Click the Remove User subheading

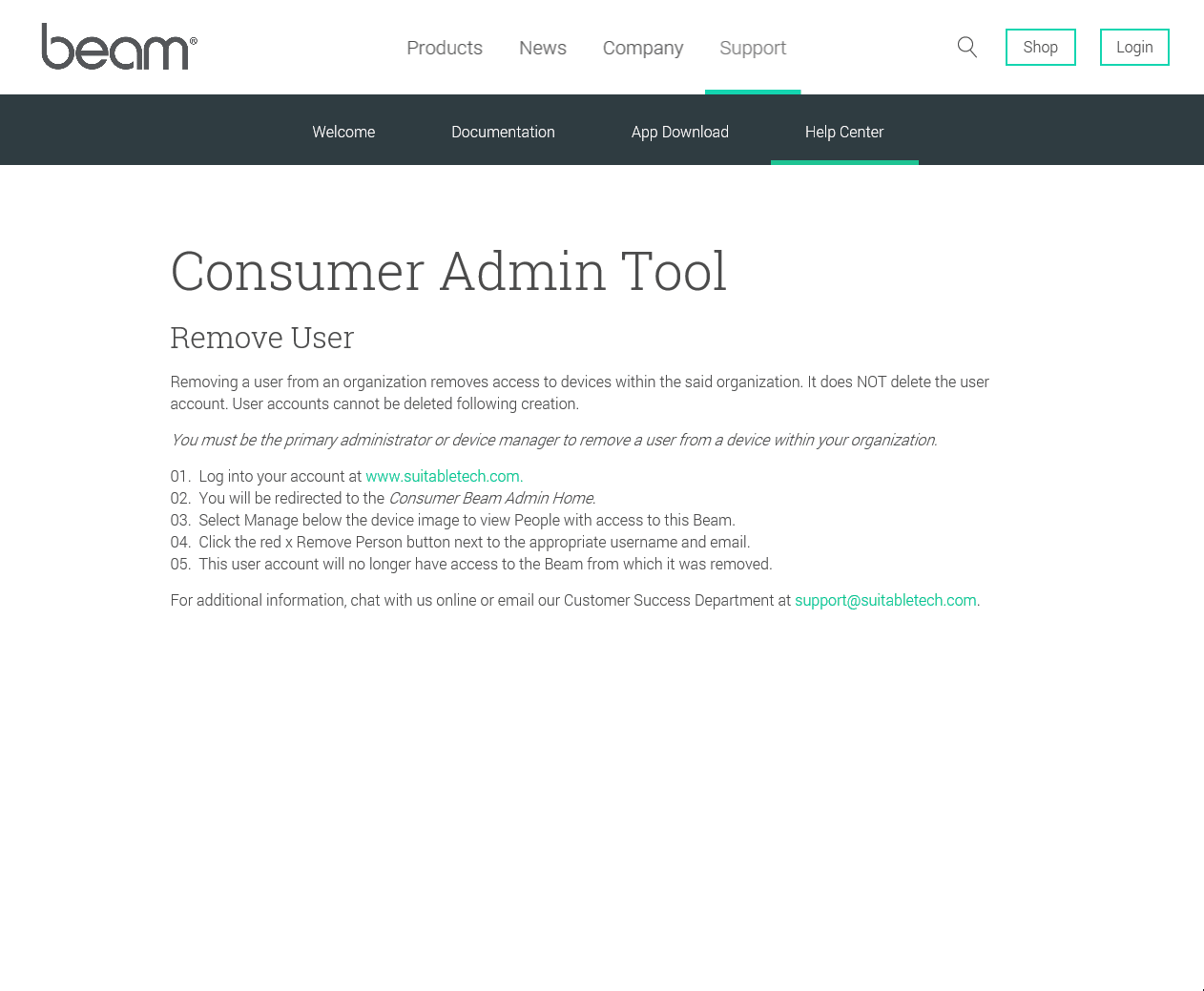click(x=262, y=338)
